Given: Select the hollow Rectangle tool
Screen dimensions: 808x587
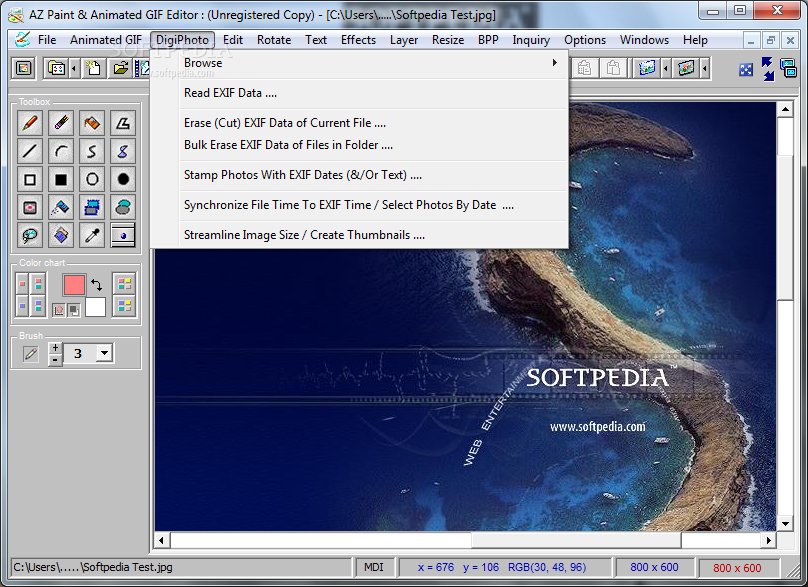Looking at the screenshot, I should [30, 179].
